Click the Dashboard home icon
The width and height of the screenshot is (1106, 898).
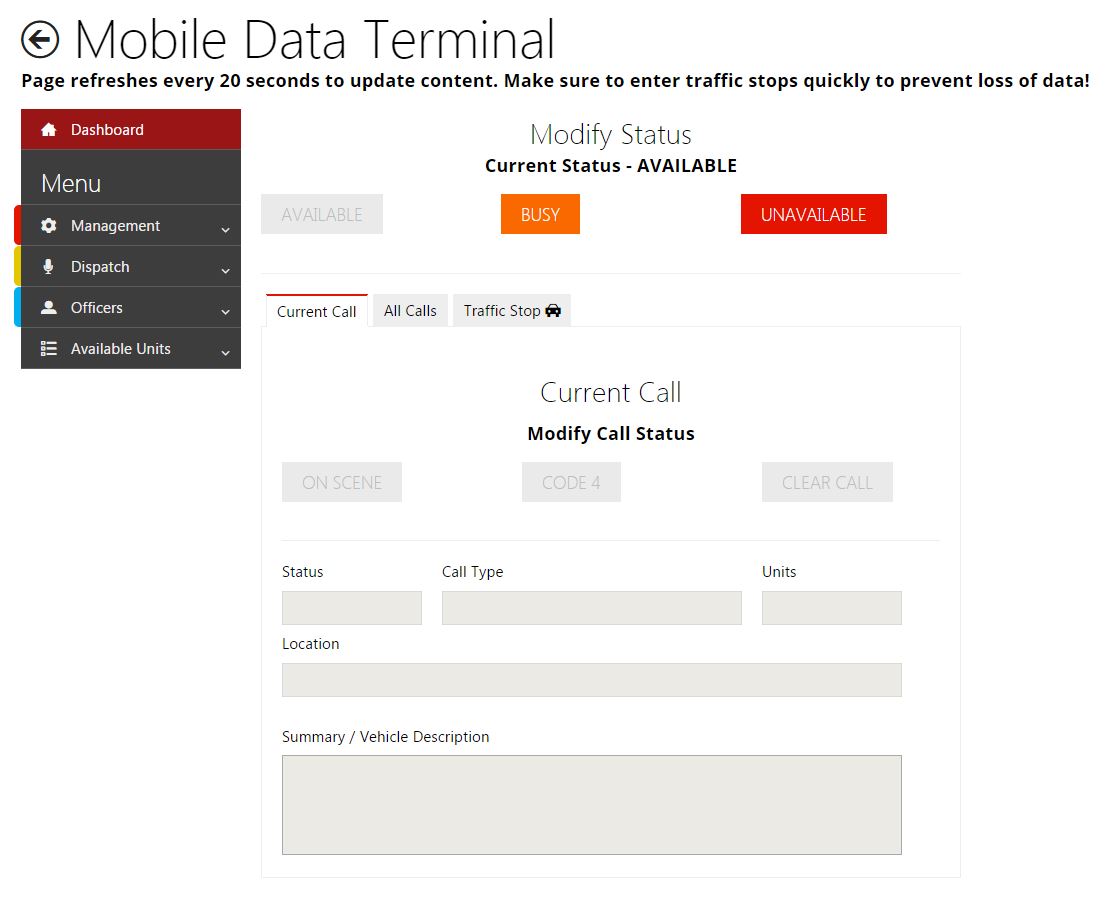point(48,130)
